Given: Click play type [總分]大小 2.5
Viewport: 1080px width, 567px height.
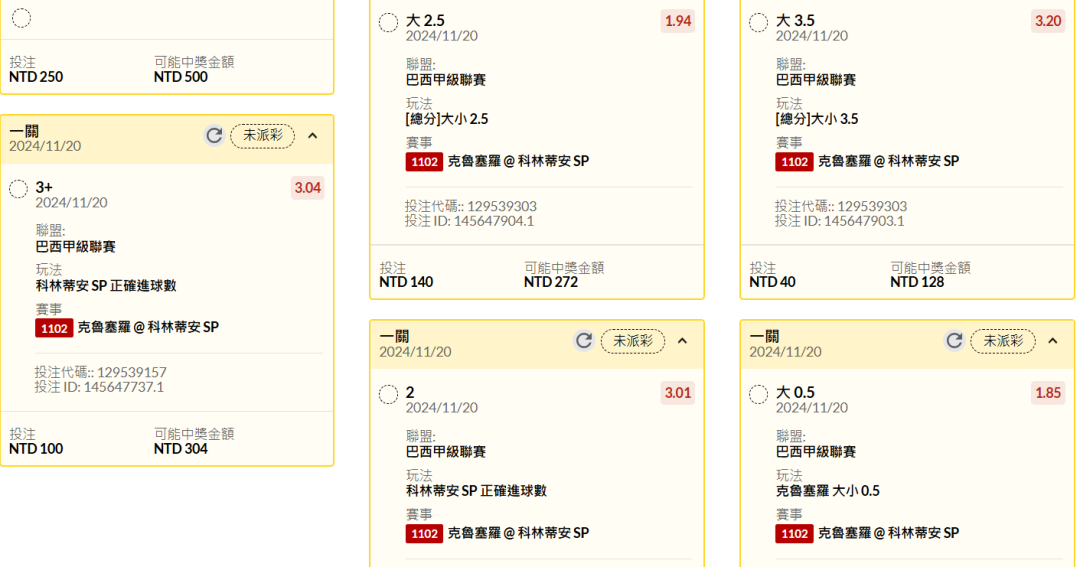Looking at the screenshot, I should [x=447, y=119].
